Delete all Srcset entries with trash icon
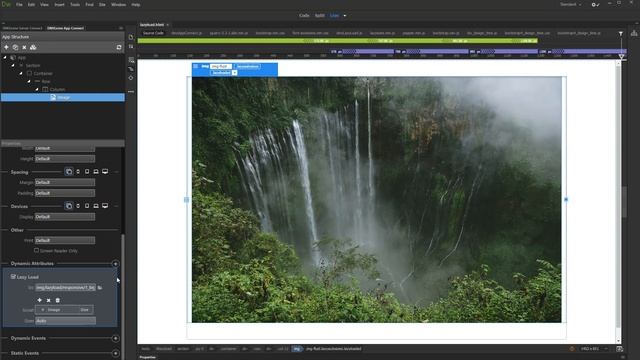The image size is (640, 360). pyautogui.click(x=58, y=300)
